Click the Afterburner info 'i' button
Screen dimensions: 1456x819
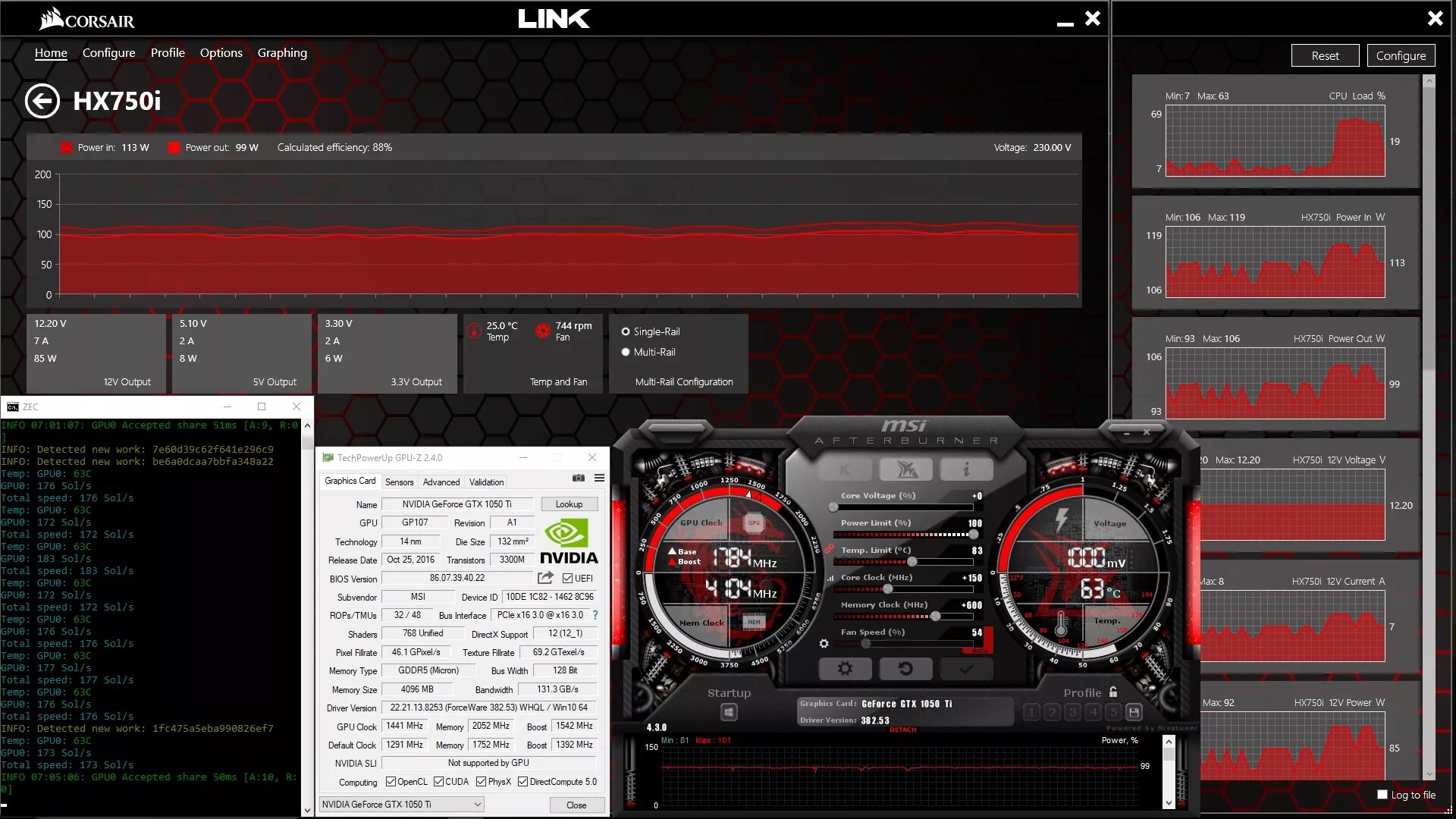point(965,470)
